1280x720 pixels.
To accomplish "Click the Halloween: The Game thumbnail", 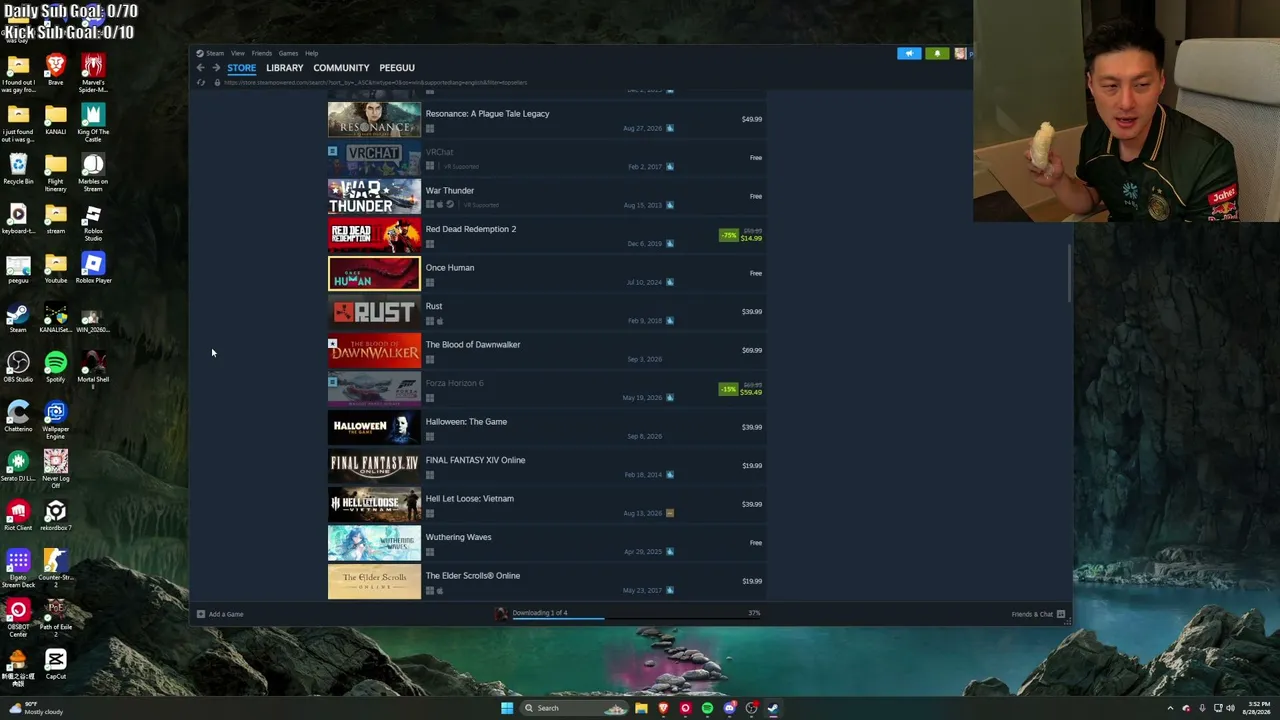I will 374,427.
